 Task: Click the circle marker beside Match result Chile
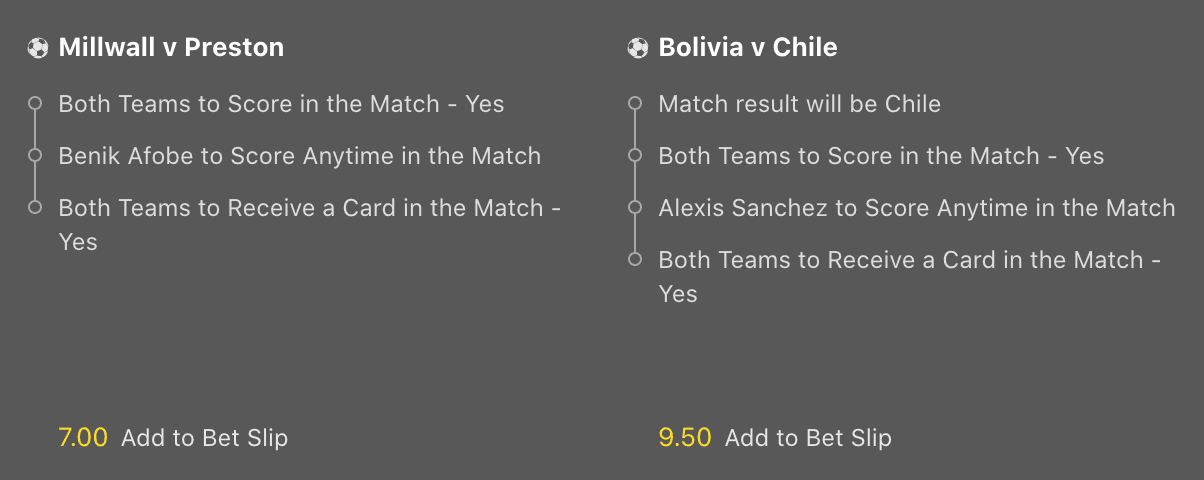pyautogui.click(x=635, y=103)
